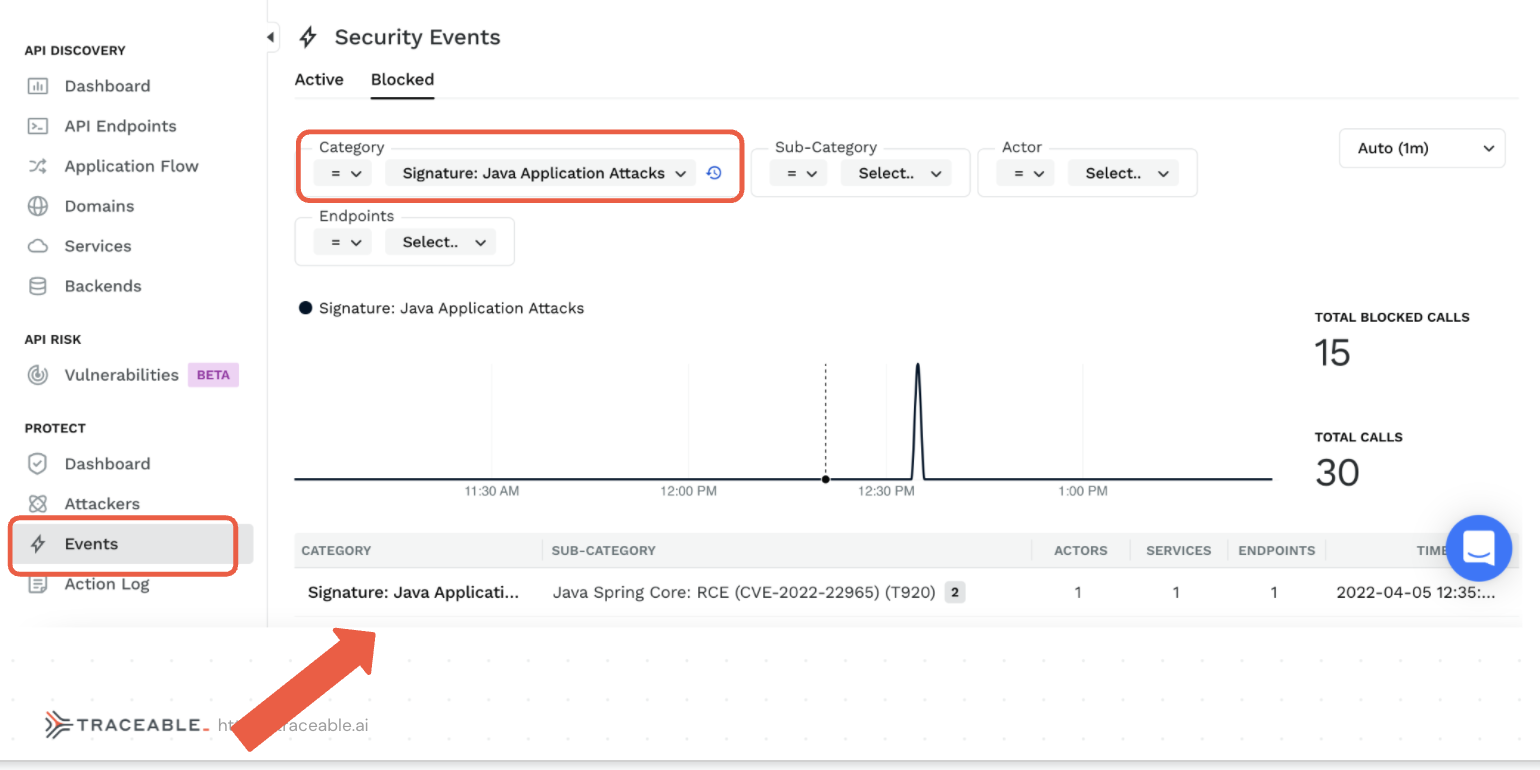The height and width of the screenshot is (770, 1540).
Task: Click the API Discovery Dashboard icon
Action: [x=37, y=86]
